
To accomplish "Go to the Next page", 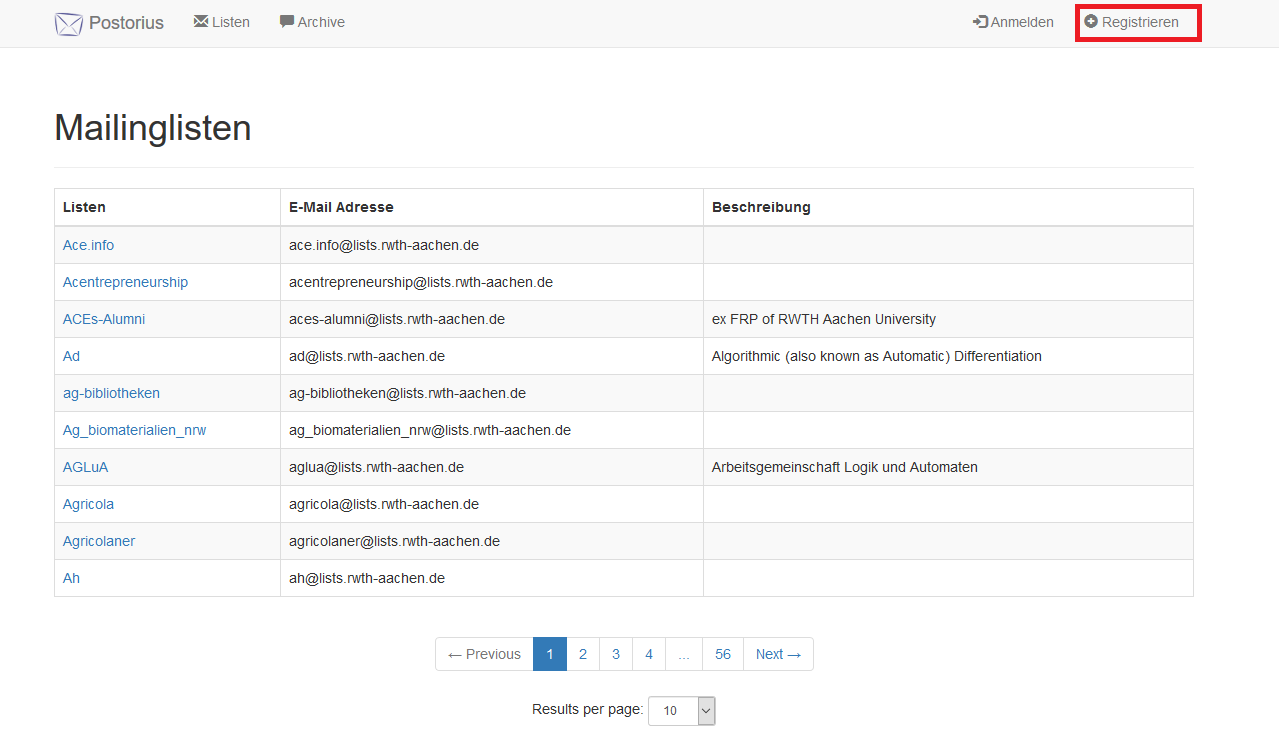I will 778,654.
